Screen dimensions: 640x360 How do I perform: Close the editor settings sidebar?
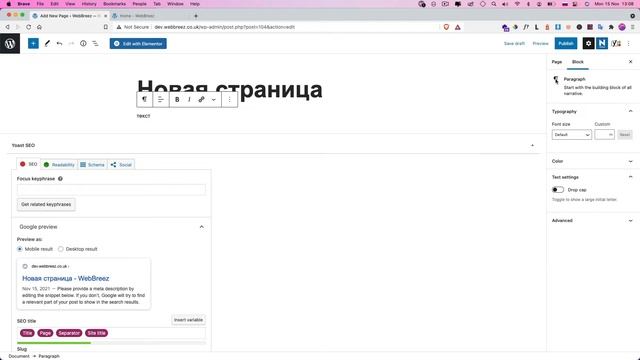[x=630, y=62]
